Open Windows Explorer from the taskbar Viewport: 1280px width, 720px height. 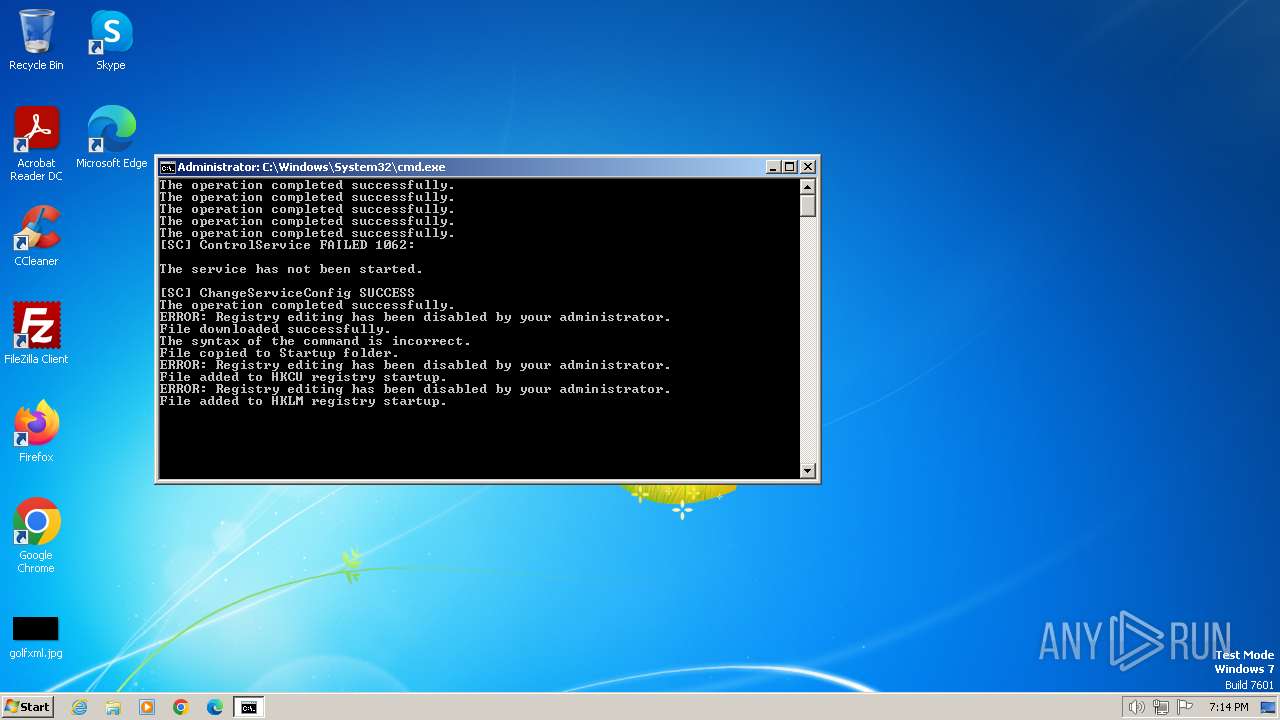point(113,707)
